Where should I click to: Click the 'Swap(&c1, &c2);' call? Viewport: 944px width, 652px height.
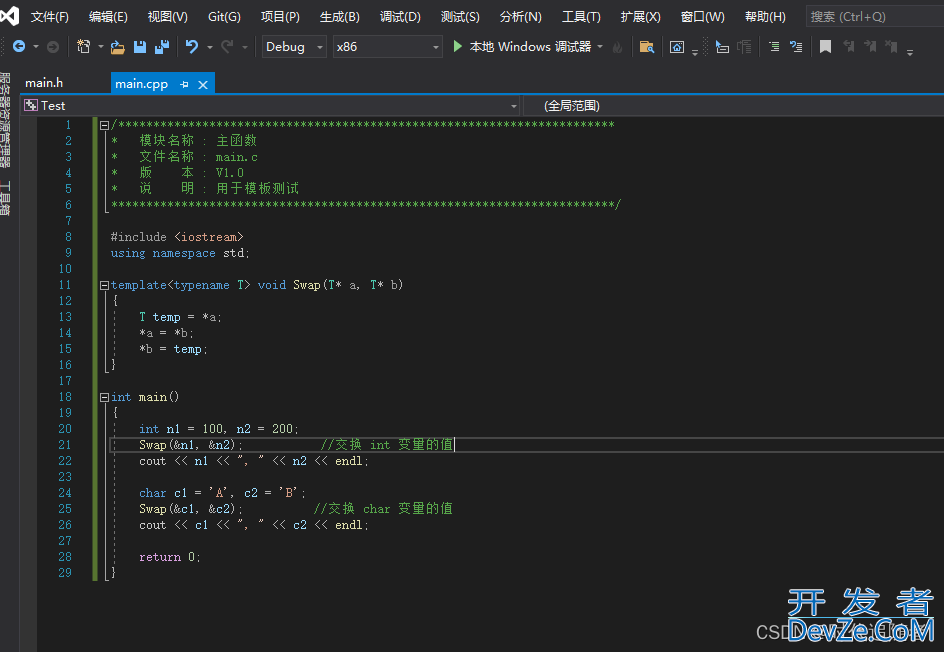pyautogui.click(x=191, y=509)
